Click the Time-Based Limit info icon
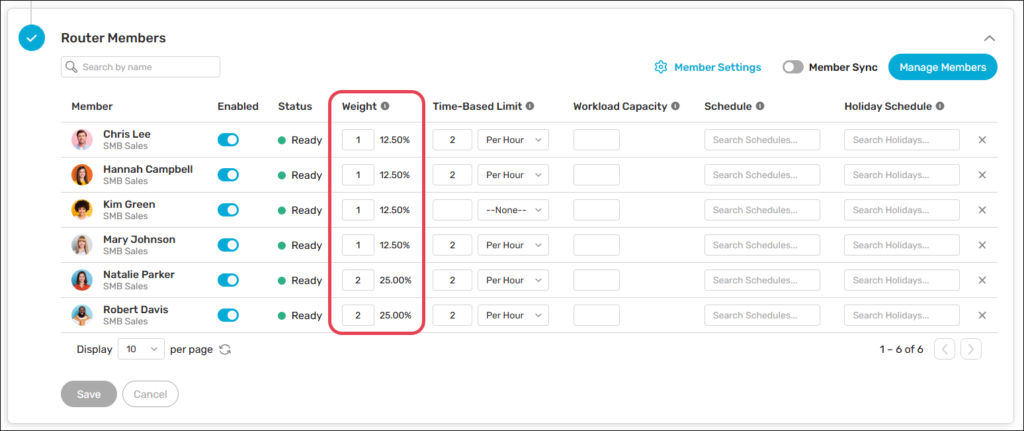The width and height of the screenshot is (1024, 431). 530,106
